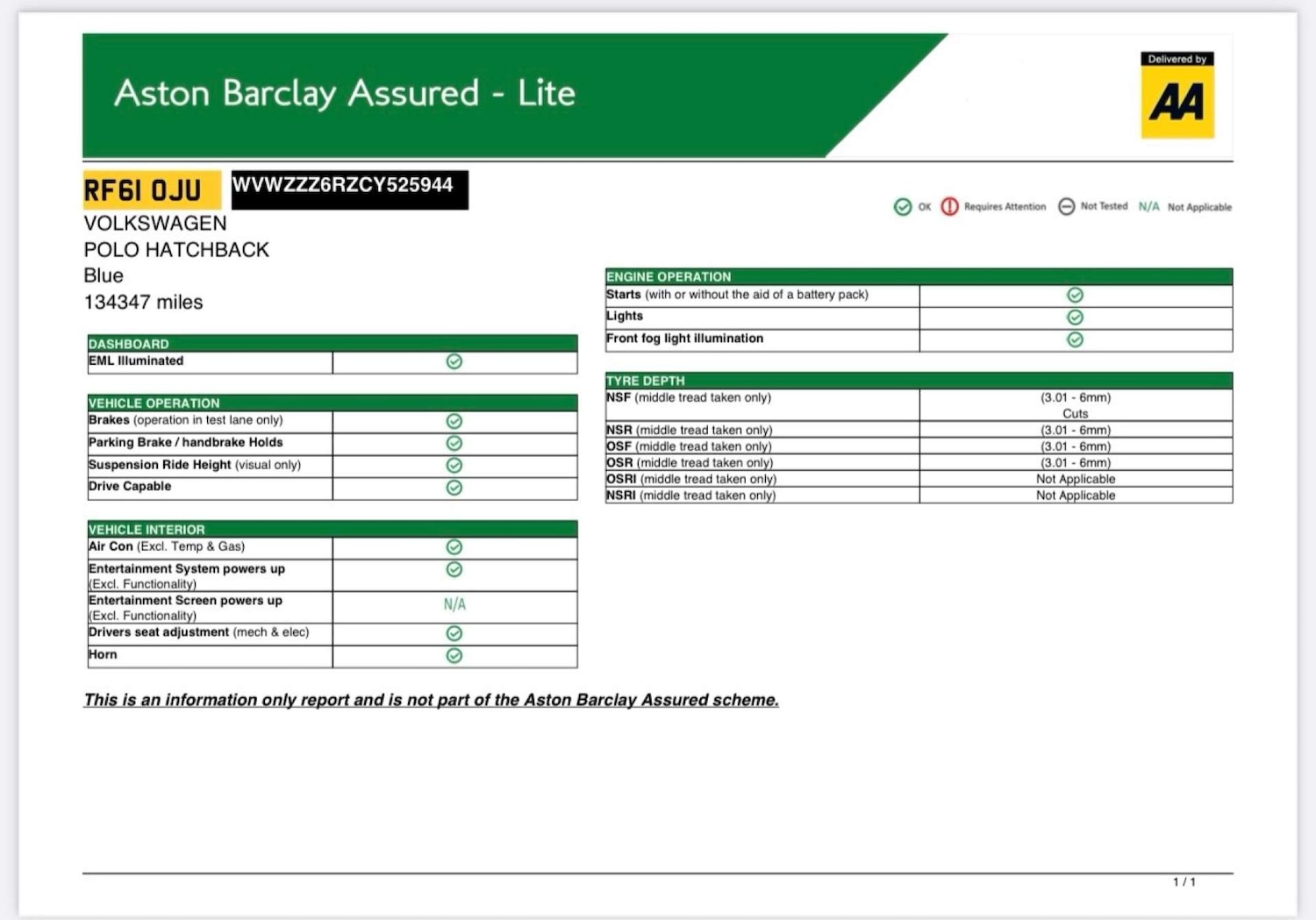Click the N/A value for Entertainment Screen

[x=454, y=604]
